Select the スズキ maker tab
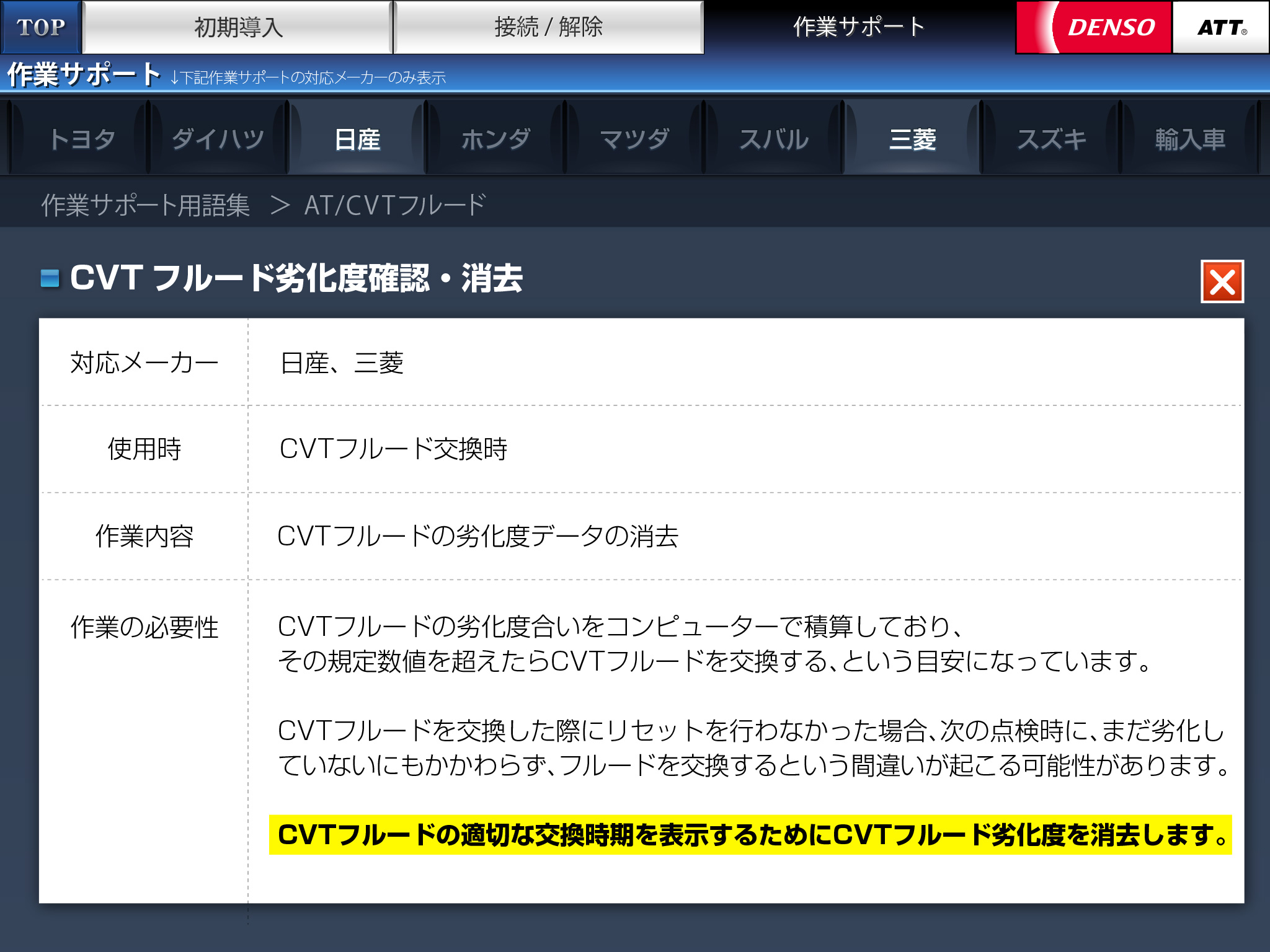The width and height of the screenshot is (1270, 952). 1051,139
